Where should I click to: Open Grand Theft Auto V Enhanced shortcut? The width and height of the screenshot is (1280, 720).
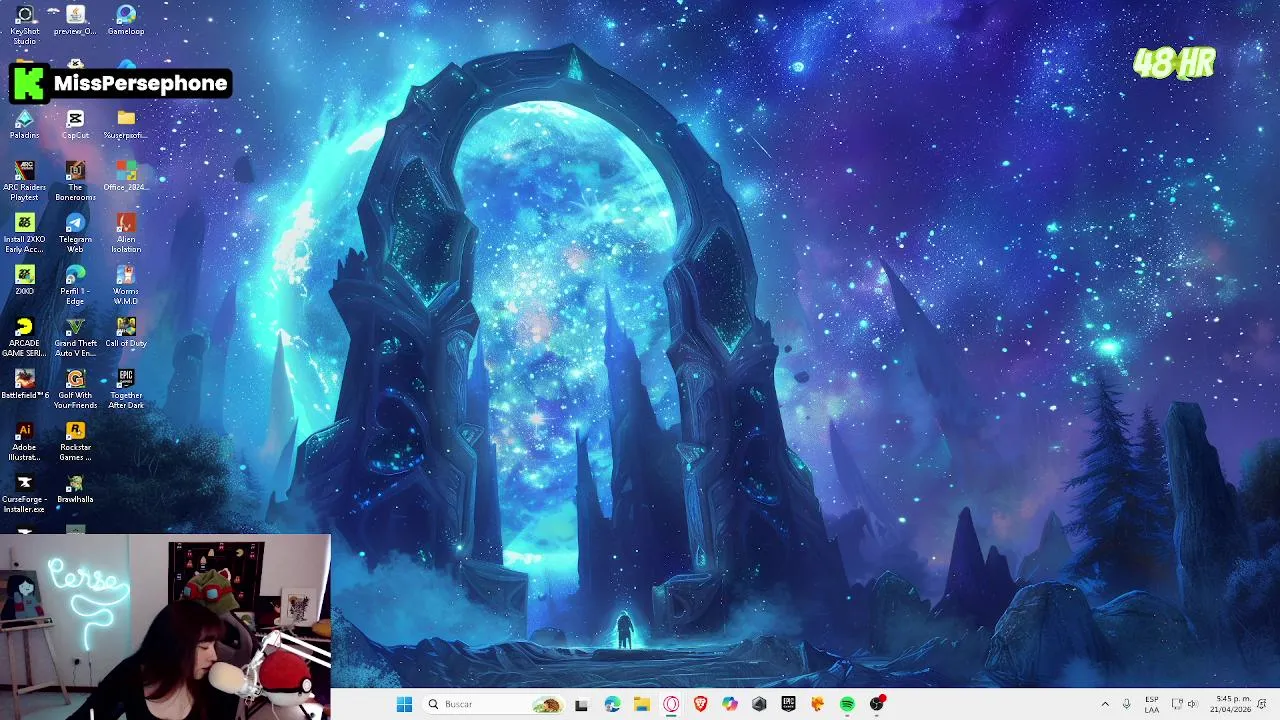pos(75,337)
